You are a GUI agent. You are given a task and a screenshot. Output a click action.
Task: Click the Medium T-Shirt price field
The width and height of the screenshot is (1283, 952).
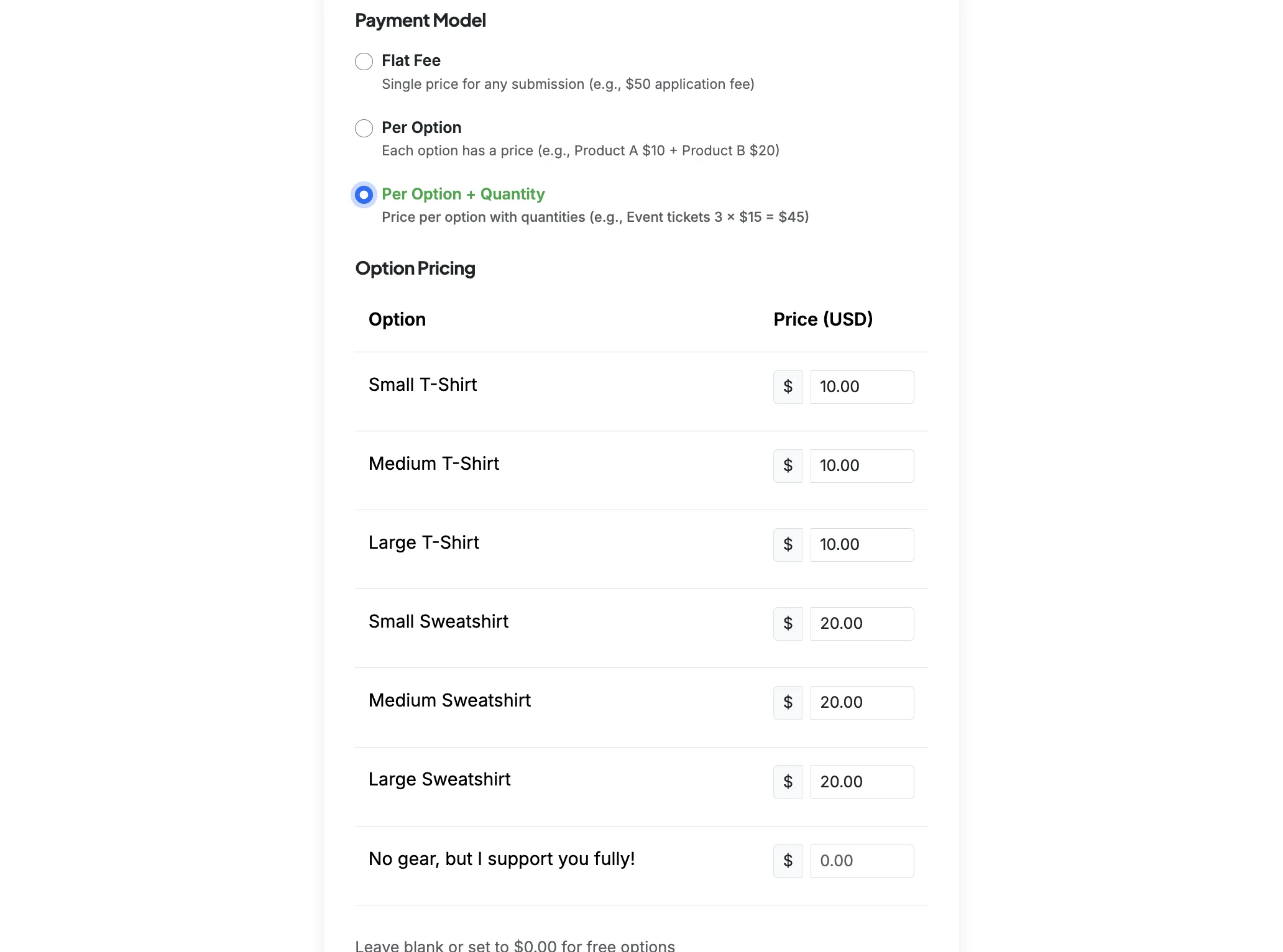862,465
